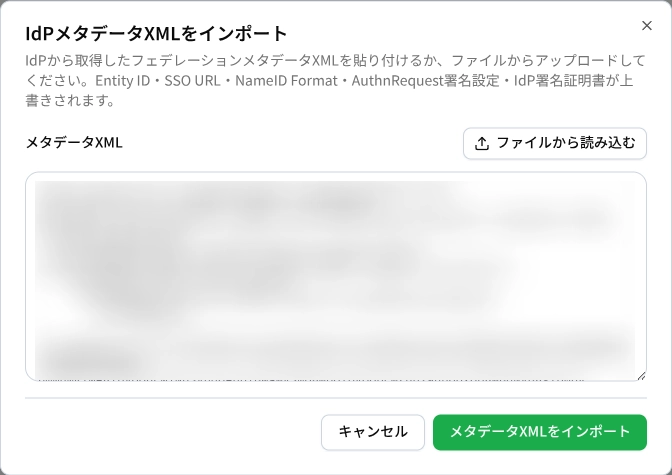Confirm import of pasted metadata XML
This screenshot has height=475, width=672.
coord(540,432)
